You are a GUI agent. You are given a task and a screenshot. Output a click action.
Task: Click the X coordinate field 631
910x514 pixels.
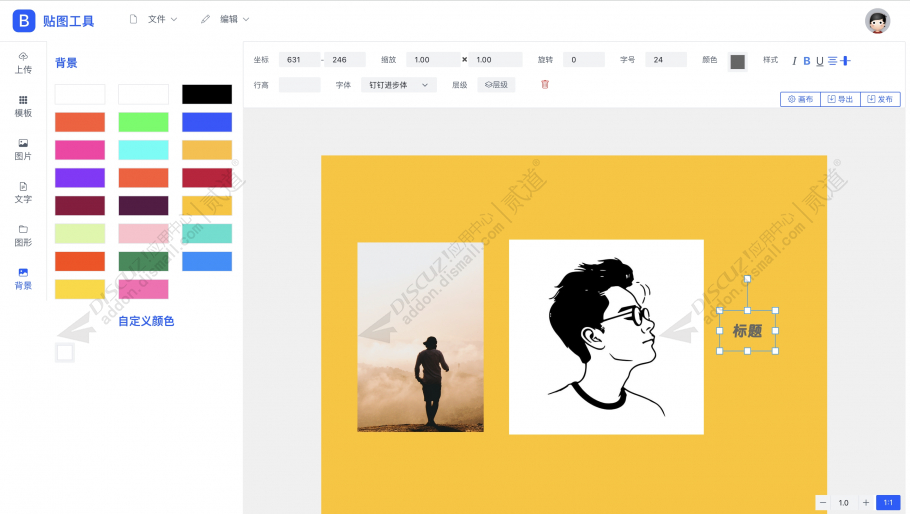pyautogui.click(x=299, y=60)
